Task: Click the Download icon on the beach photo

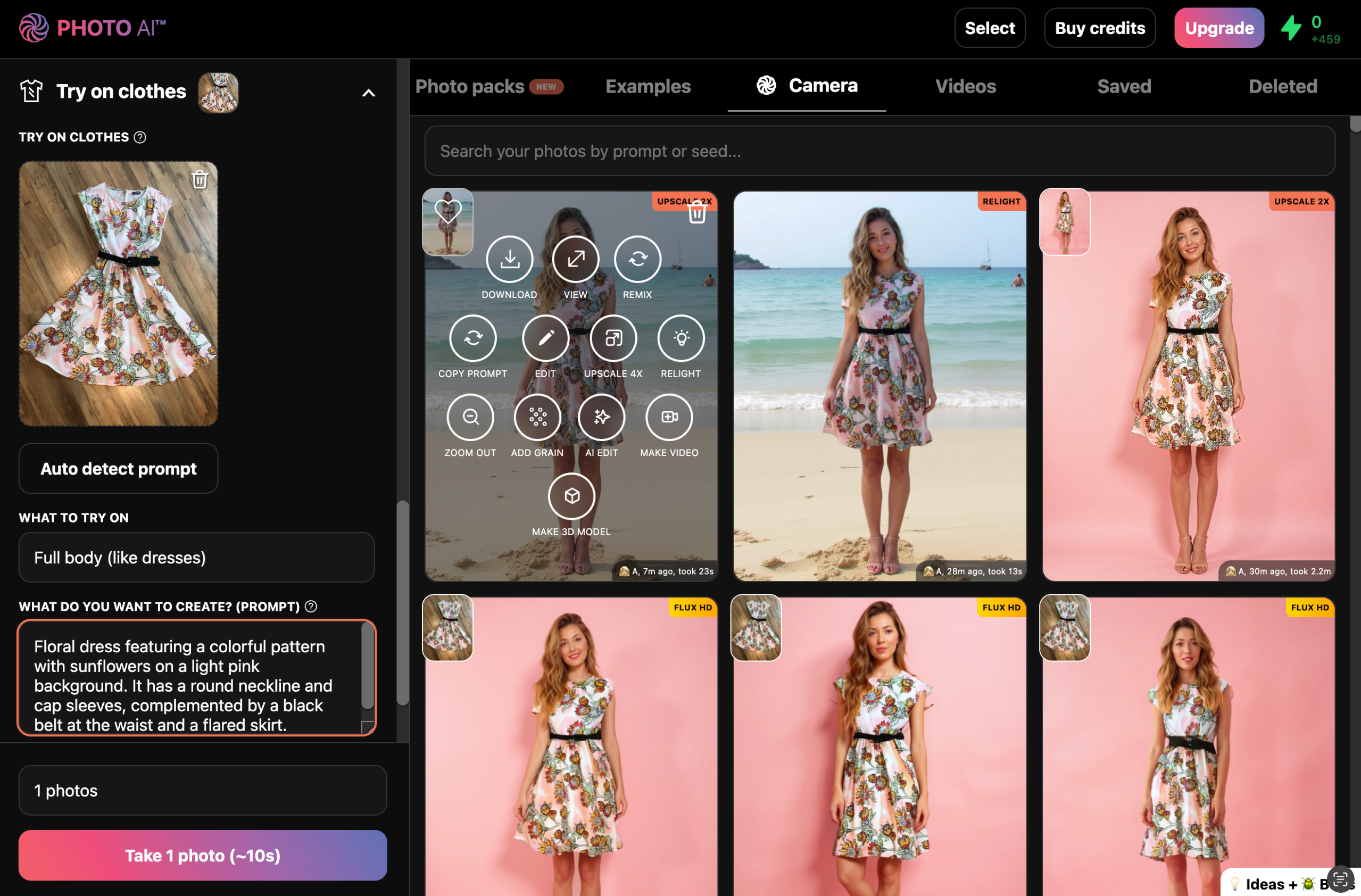Action: pos(509,260)
